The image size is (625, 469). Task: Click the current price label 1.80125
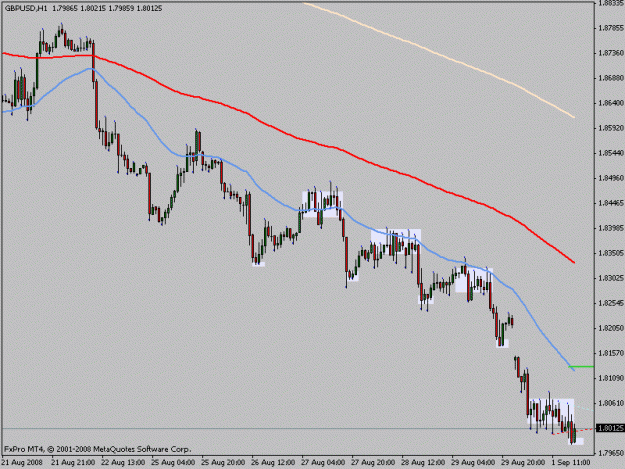[610, 428]
